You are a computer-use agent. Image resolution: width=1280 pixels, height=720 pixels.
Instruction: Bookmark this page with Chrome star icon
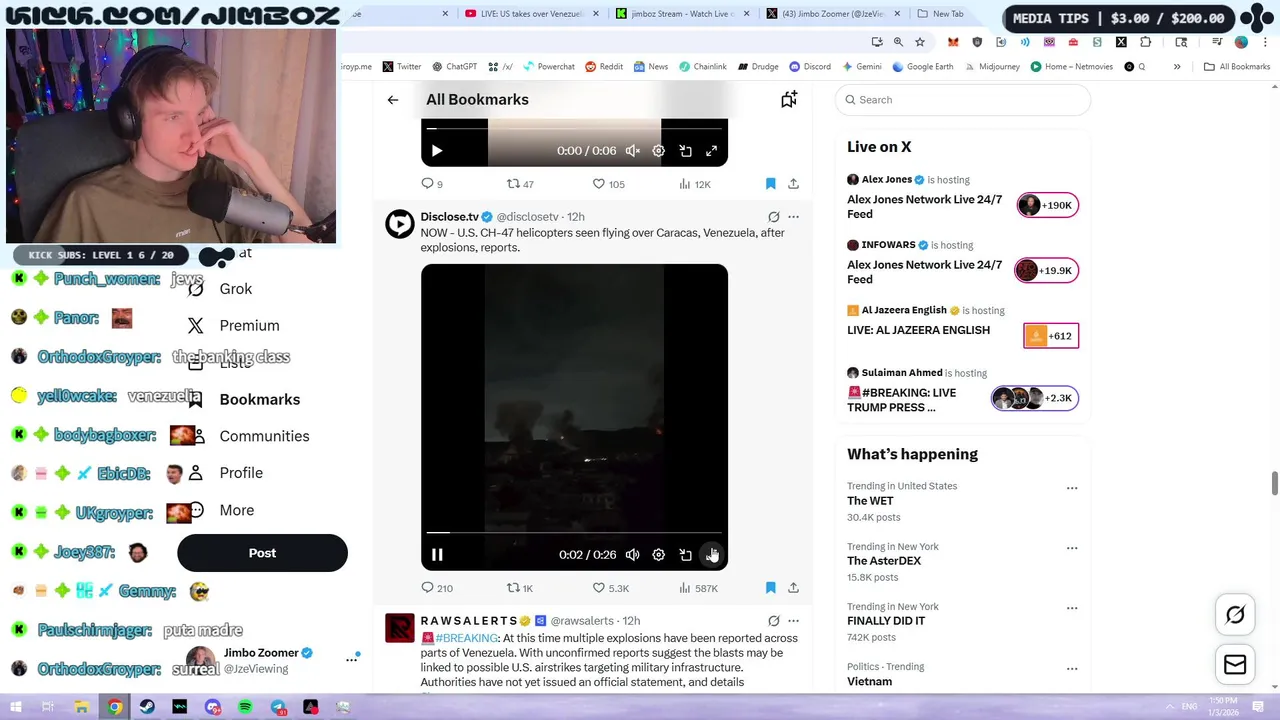(x=920, y=42)
